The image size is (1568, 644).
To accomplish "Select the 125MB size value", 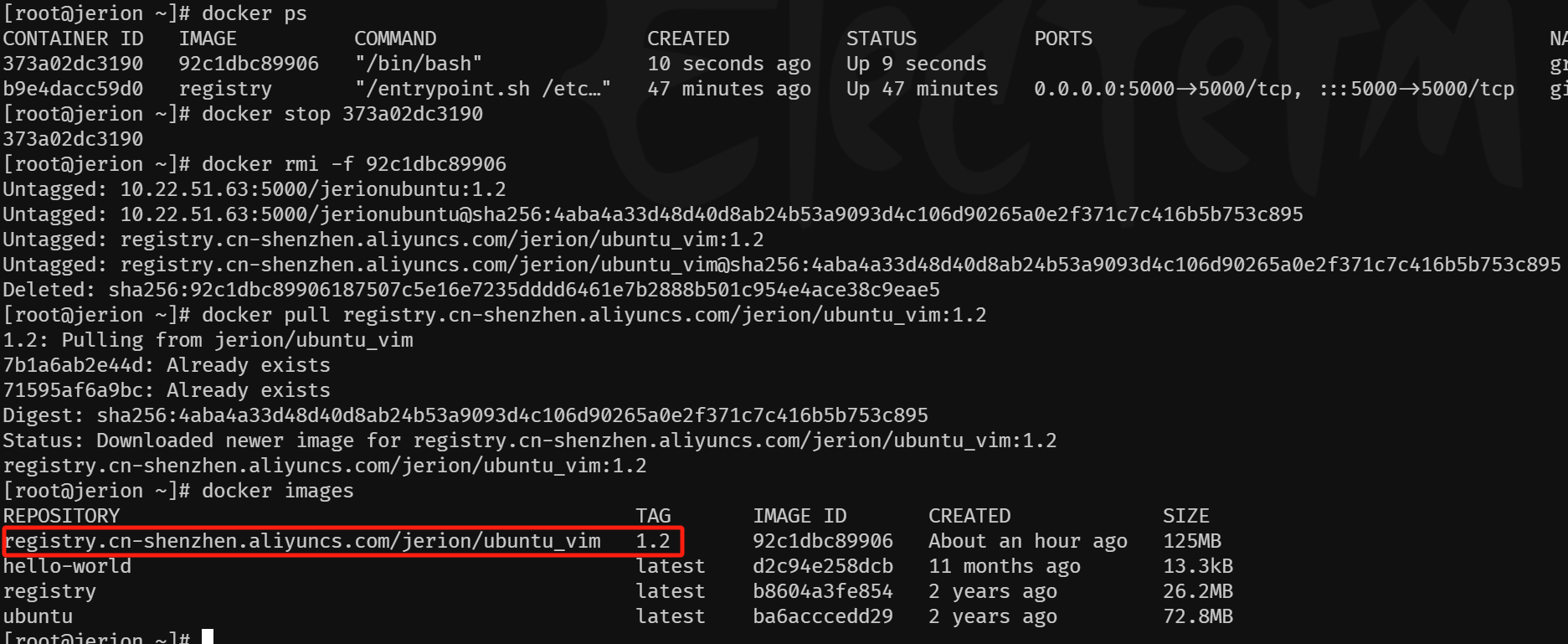I will [1192, 541].
